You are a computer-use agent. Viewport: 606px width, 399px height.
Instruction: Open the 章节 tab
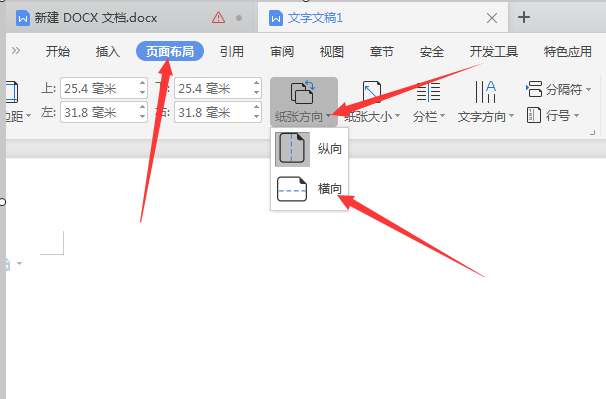pyautogui.click(x=381, y=51)
